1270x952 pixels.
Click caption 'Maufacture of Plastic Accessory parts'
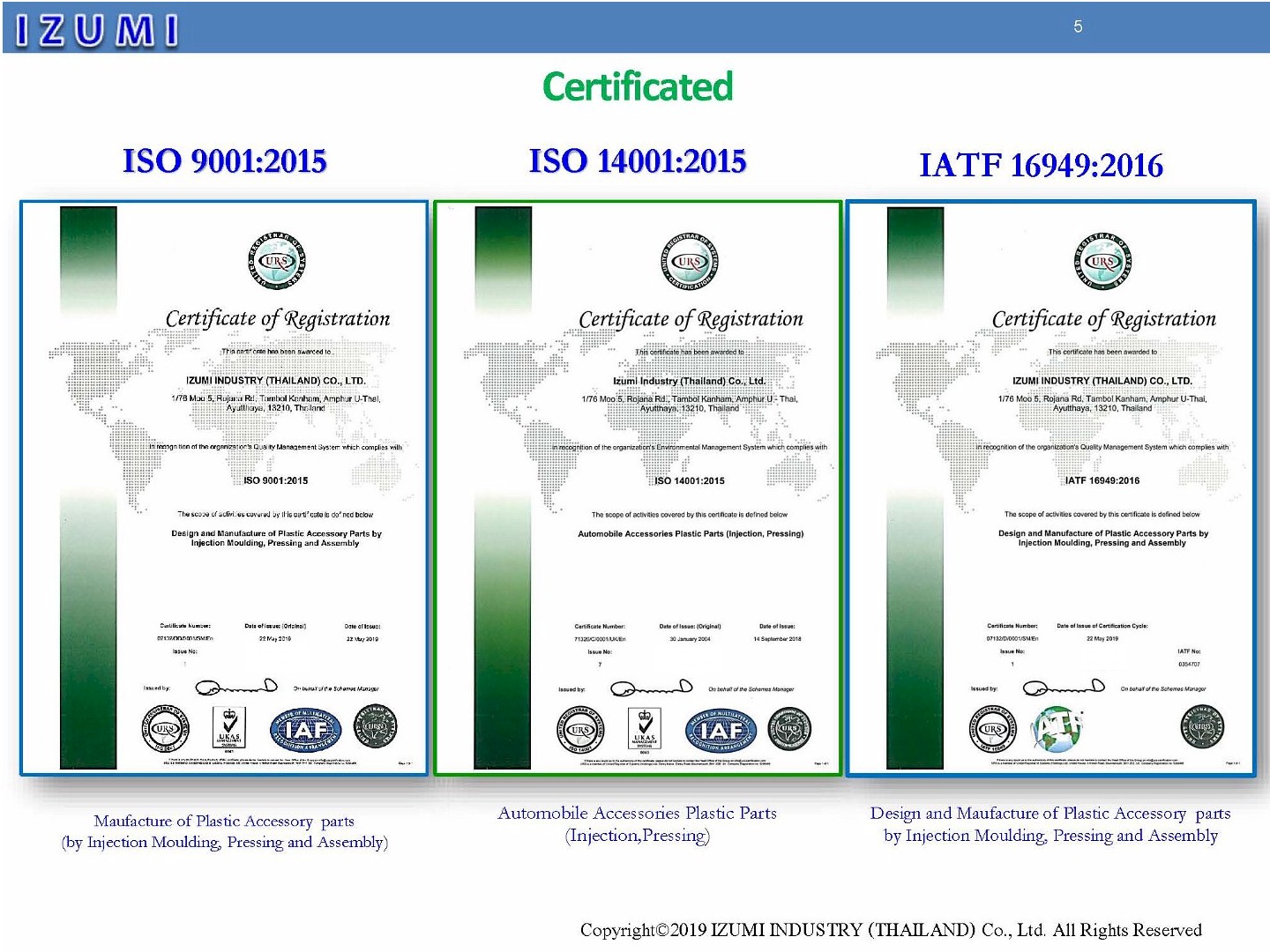coord(224,821)
